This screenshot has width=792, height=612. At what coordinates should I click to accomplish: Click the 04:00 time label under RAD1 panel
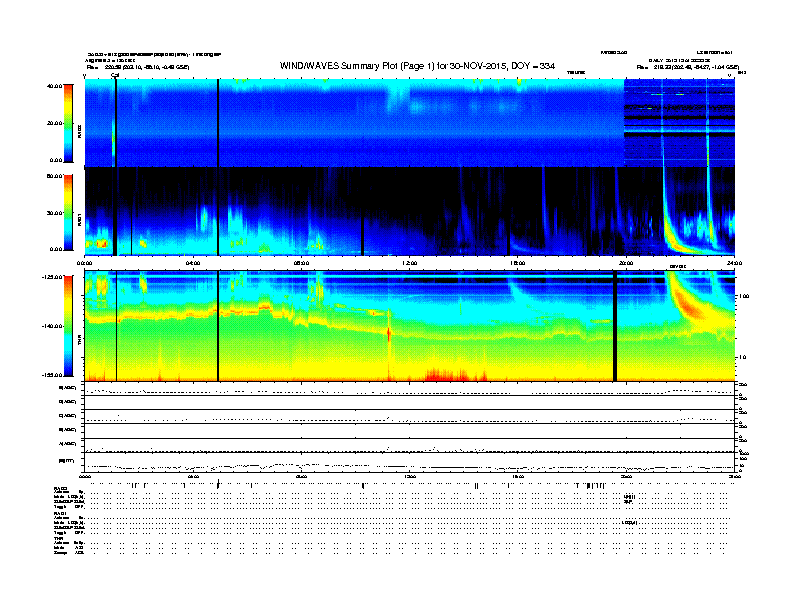pos(193,263)
